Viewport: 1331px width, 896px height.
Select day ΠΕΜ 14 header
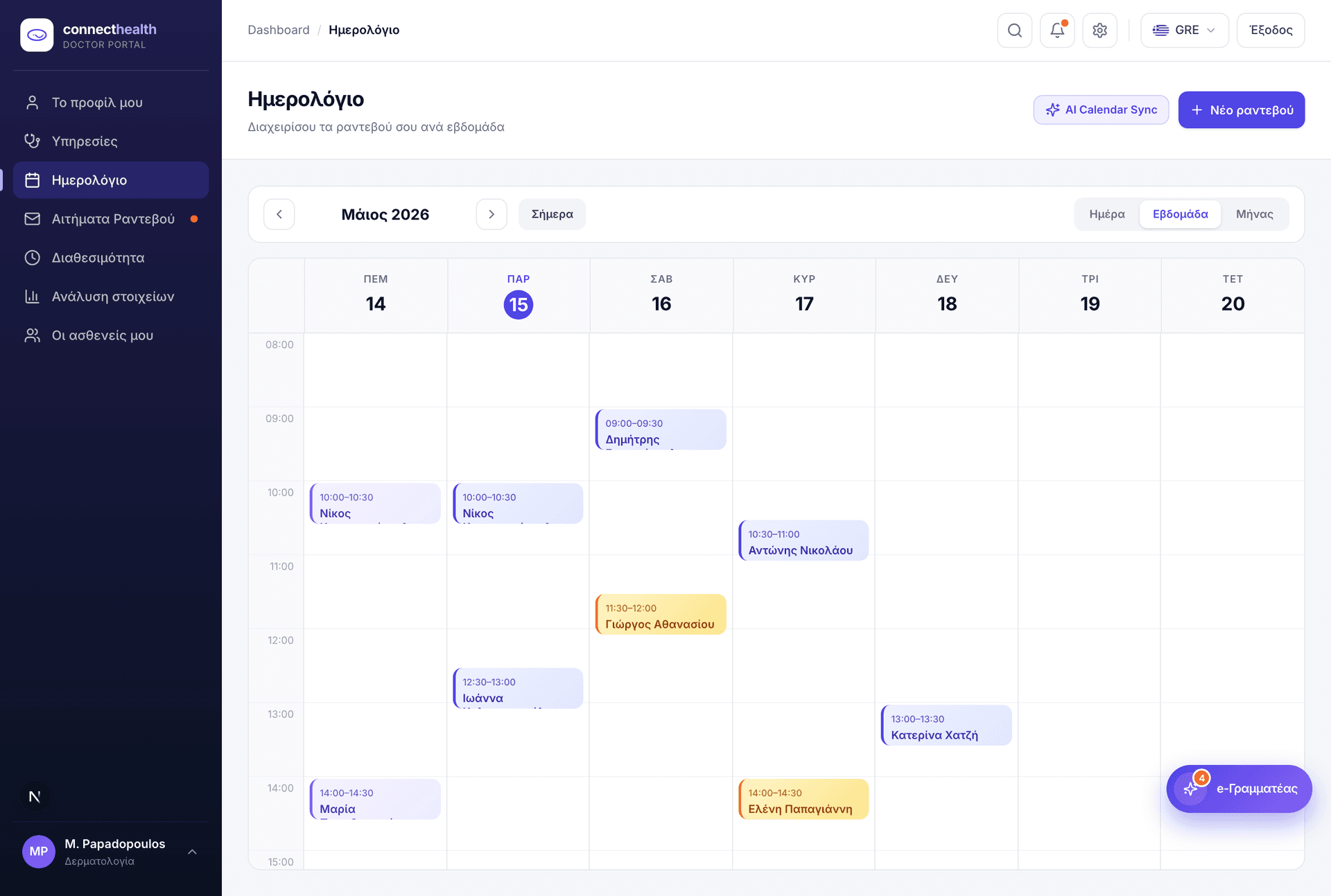click(x=376, y=296)
